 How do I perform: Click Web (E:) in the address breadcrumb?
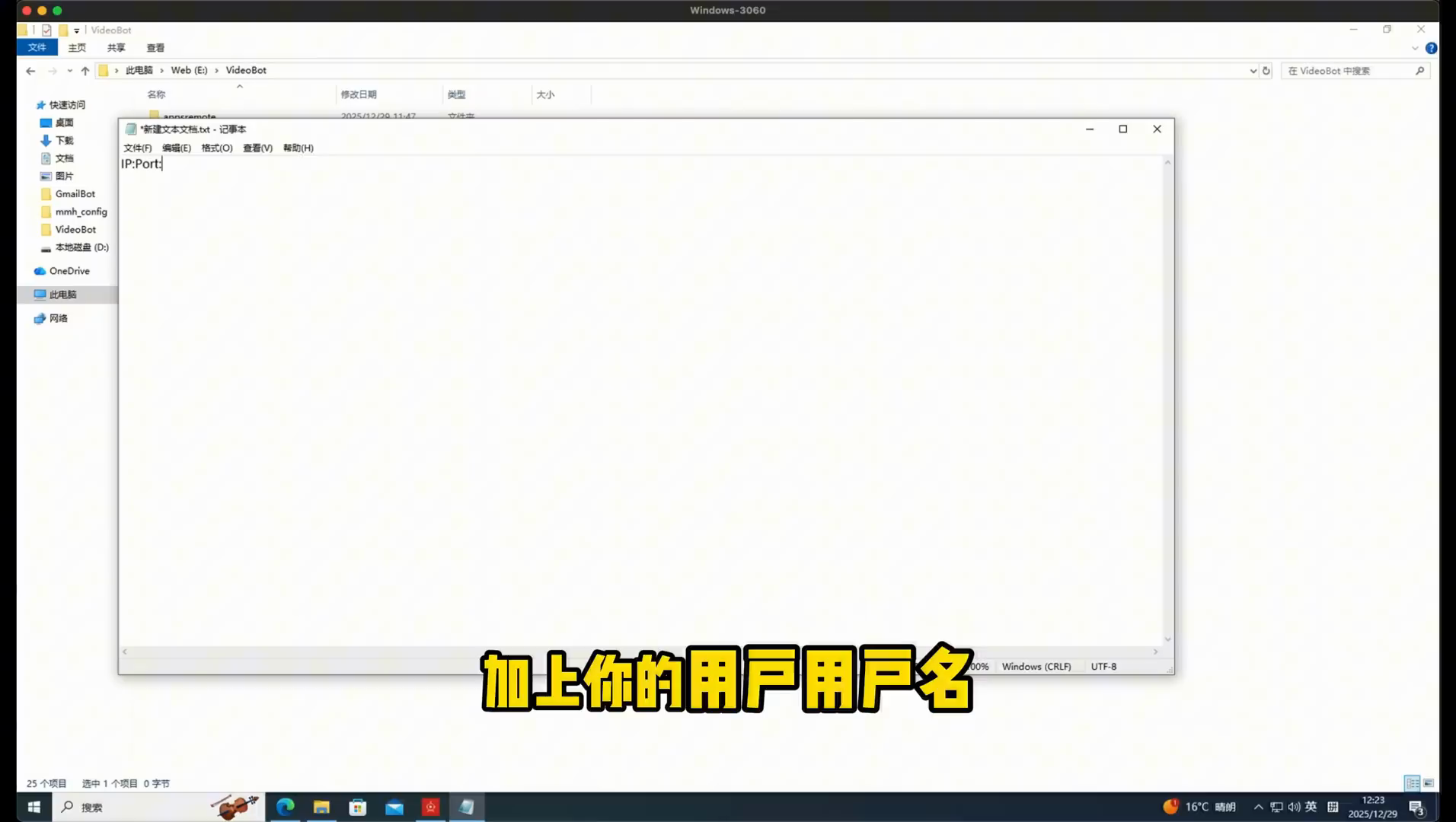tap(189, 70)
